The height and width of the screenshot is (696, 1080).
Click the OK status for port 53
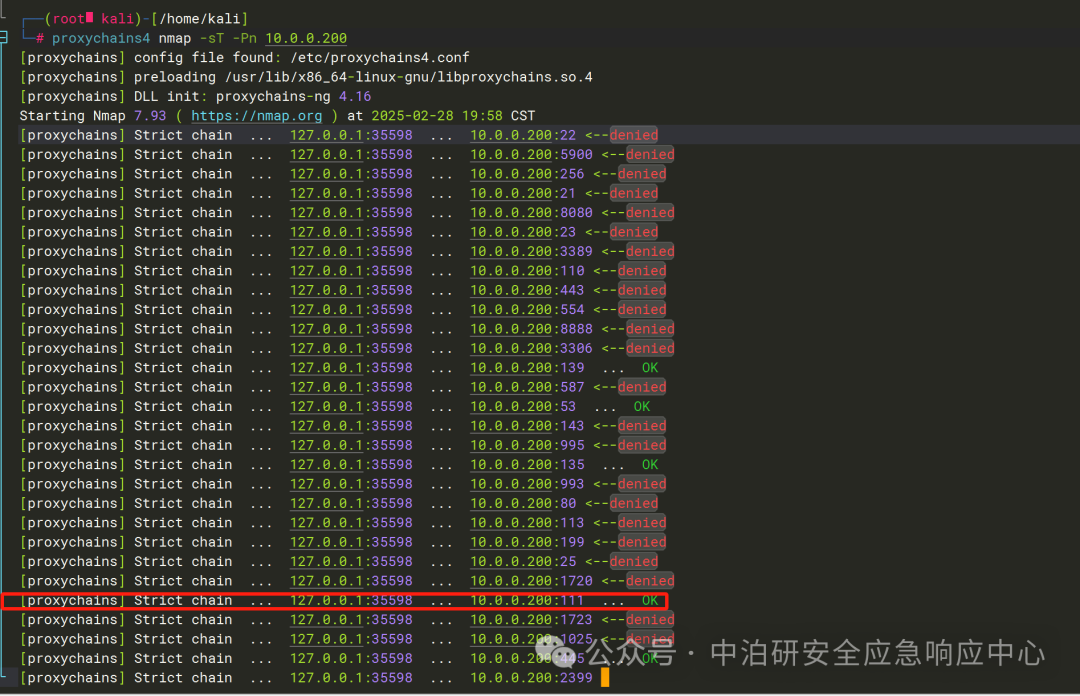[x=642, y=407]
